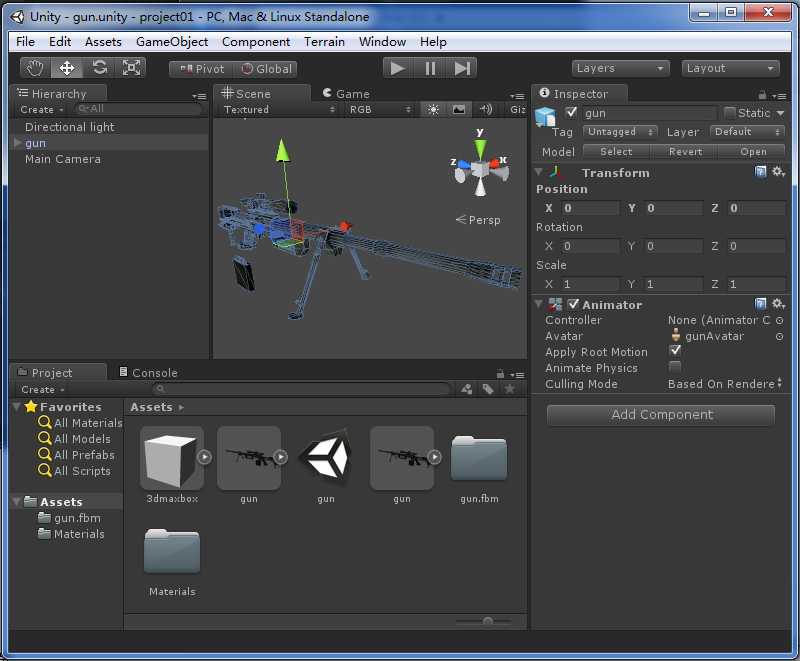Open the File menu

click(26, 42)
